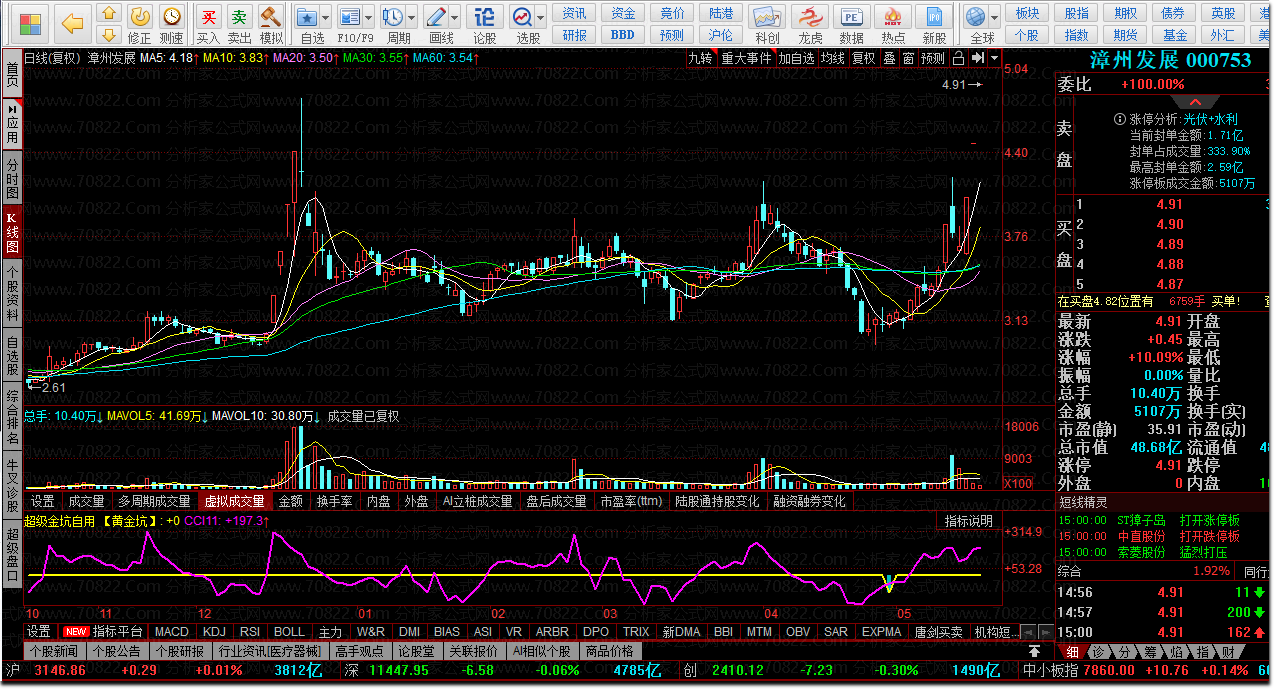Screen dimensions: 1275x689
Task: Toggle 重大事件 major events markers
Action: pos(746,58)
